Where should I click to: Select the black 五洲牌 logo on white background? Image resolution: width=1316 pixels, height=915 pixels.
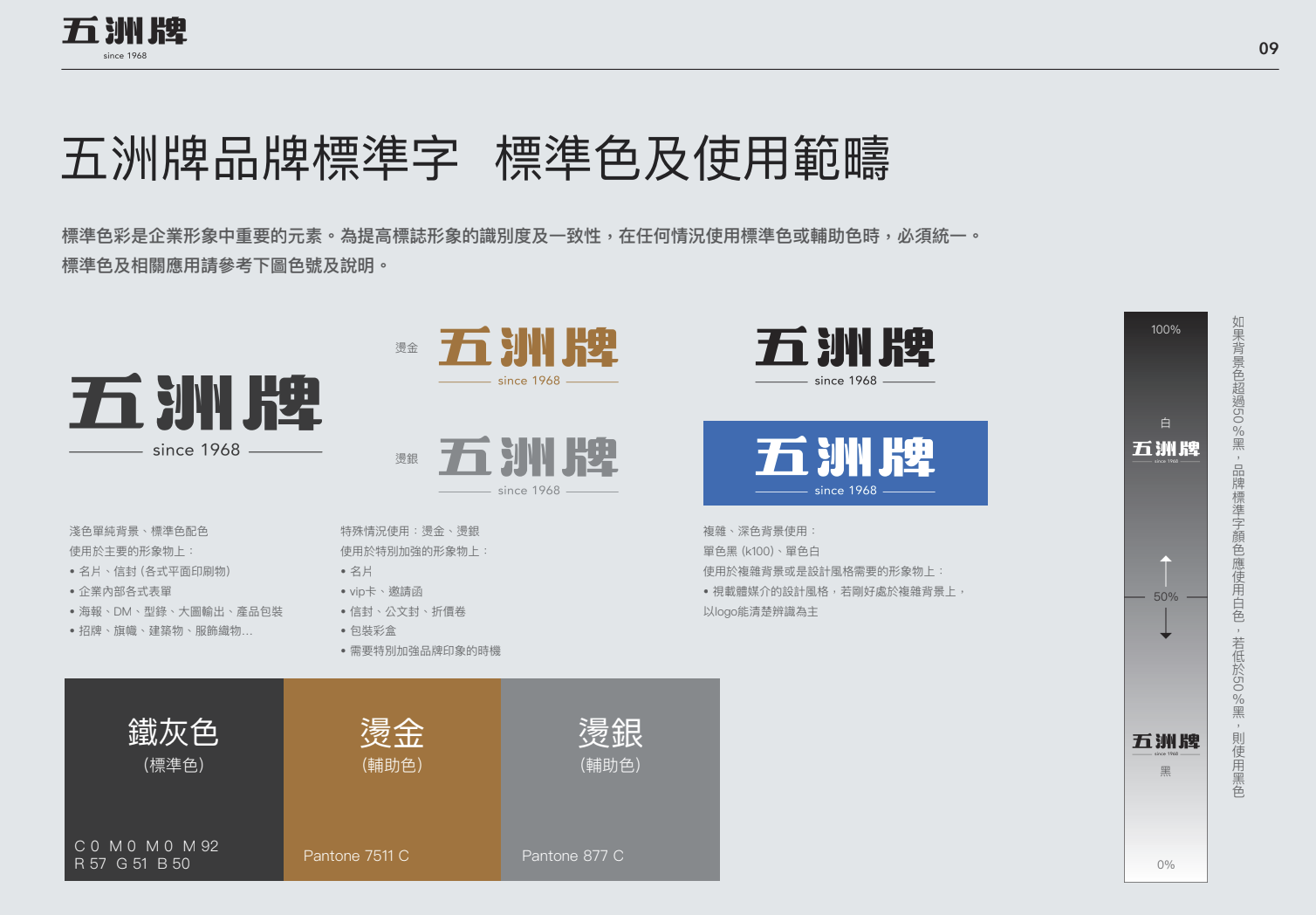844,349
